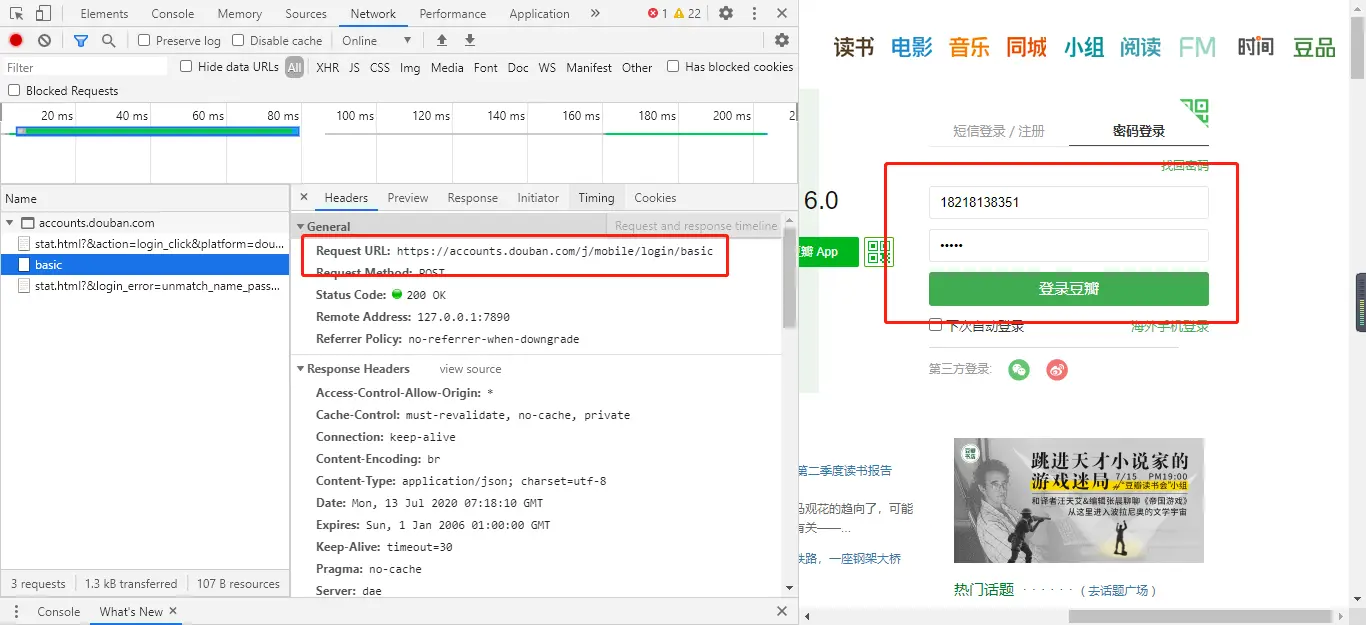This screenshot has height=625, width=1366.
Task: Switch to the Console panel tab
Action: (x=173, y=14)
